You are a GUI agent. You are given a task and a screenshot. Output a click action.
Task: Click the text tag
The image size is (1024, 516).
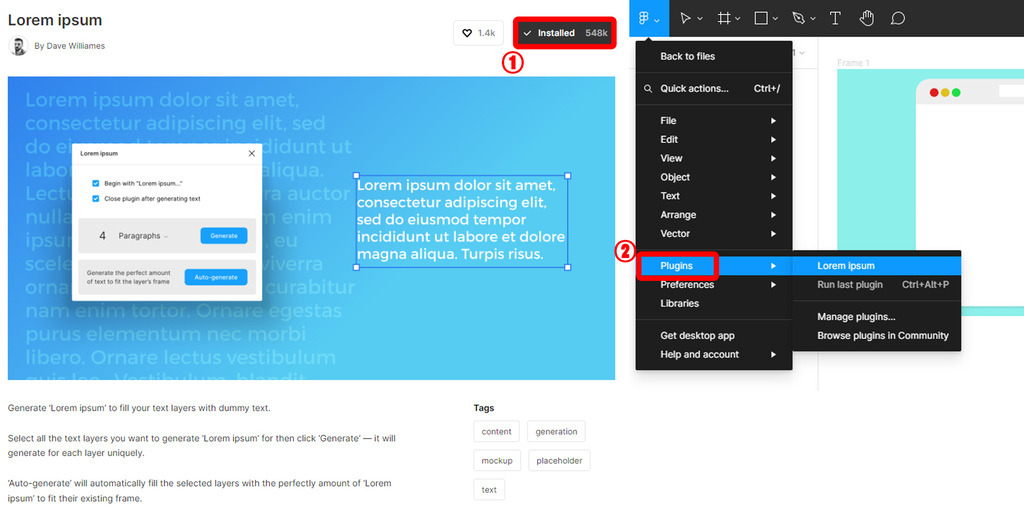489,490
